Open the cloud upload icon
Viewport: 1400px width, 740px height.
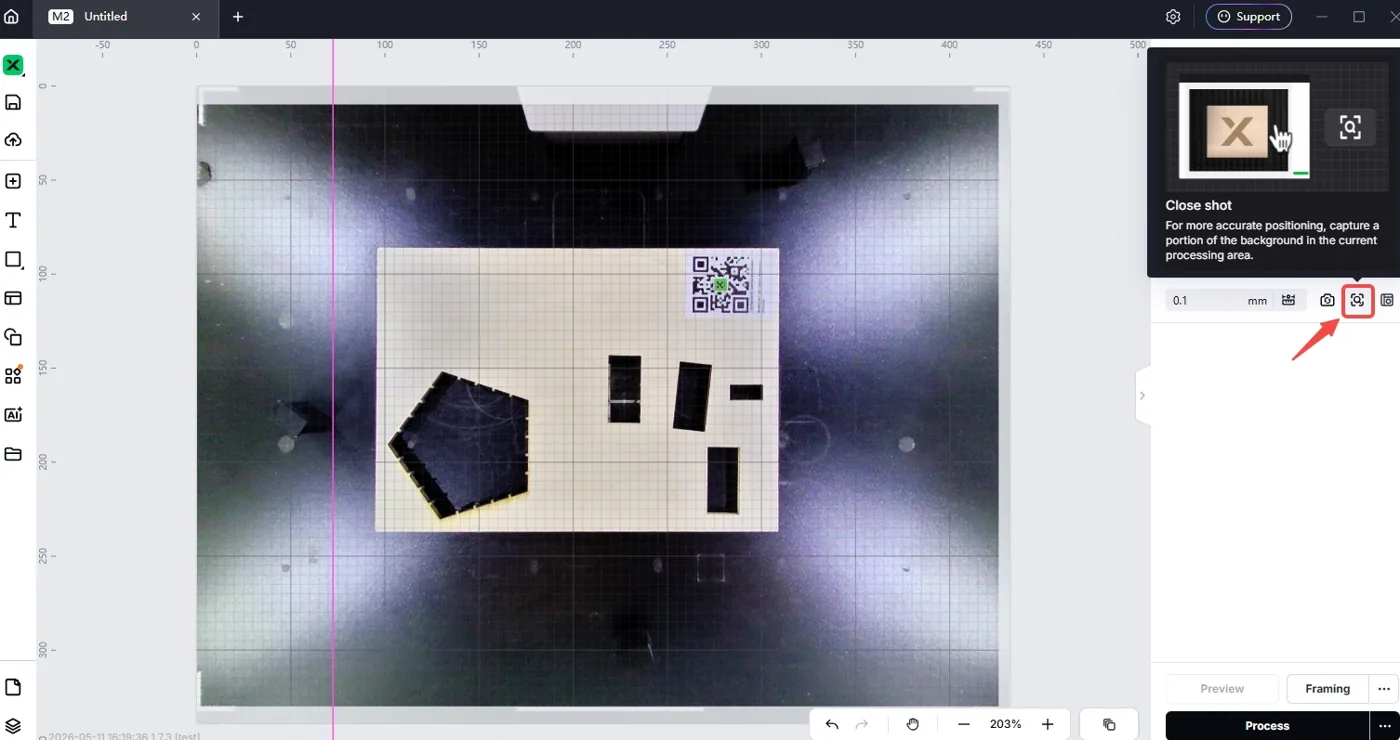tap(13, 140)
